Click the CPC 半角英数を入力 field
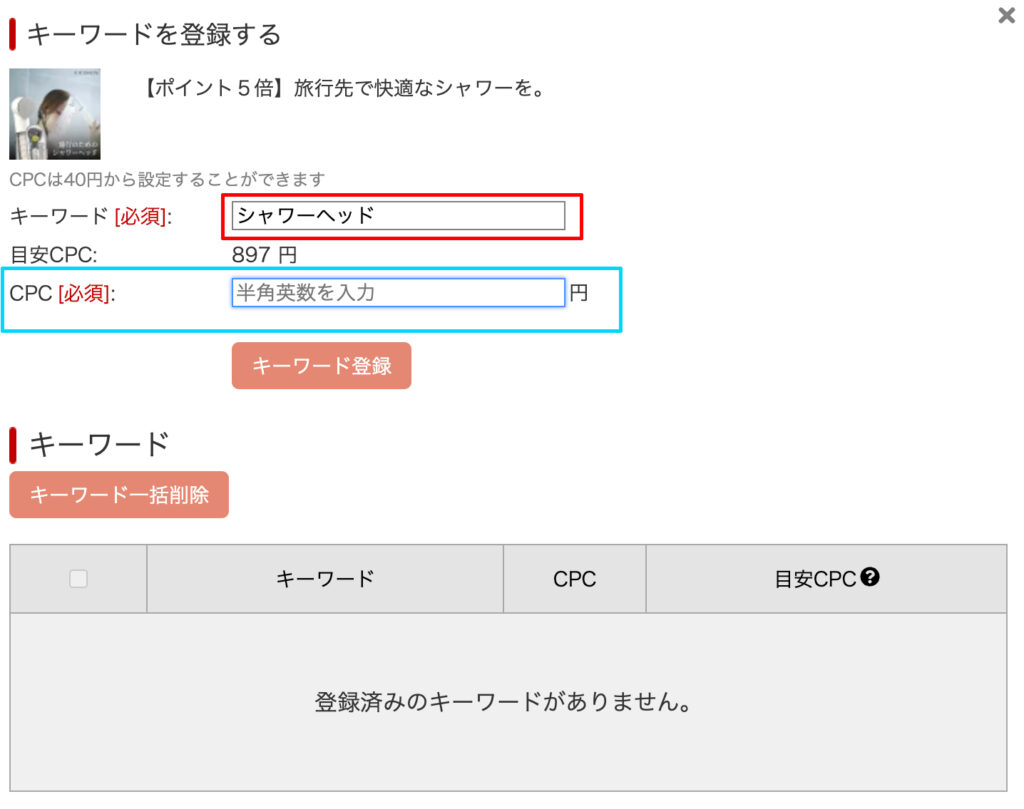Viewport: 1024px width, 809px height. tap(398, 293)
